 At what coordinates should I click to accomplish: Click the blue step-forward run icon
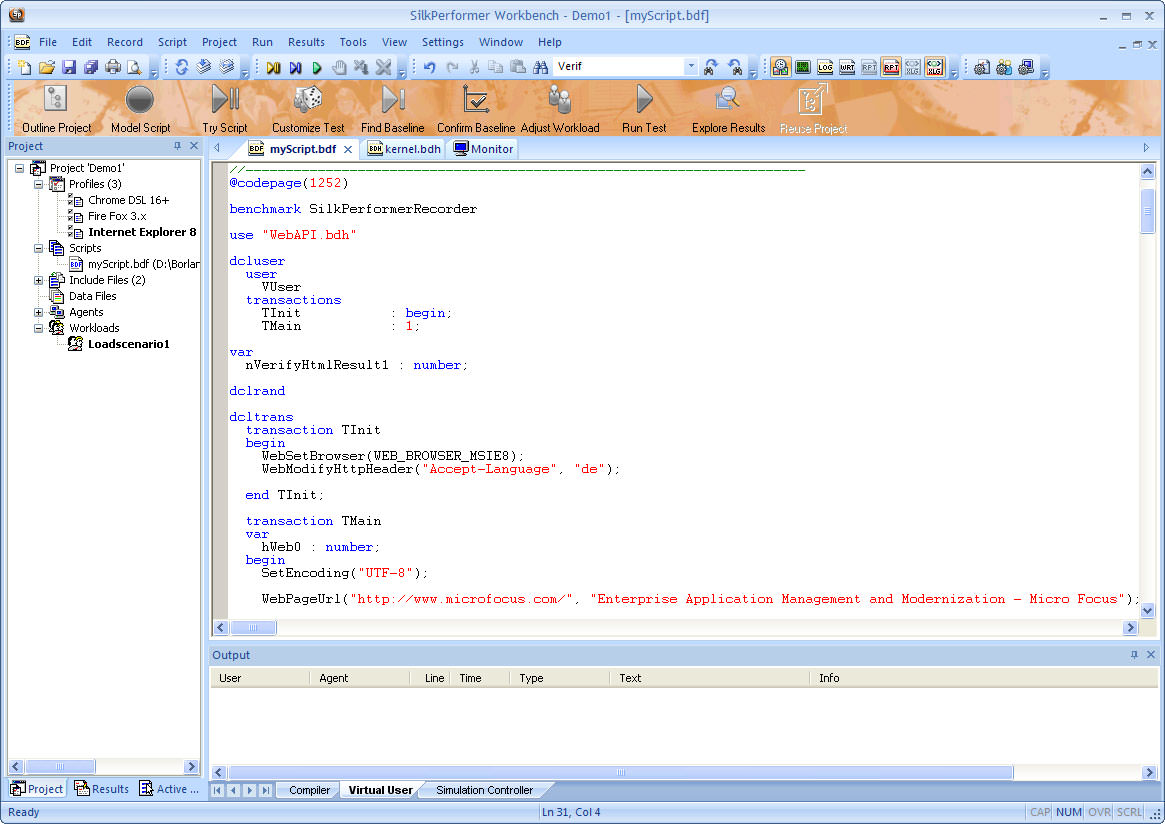296,68
